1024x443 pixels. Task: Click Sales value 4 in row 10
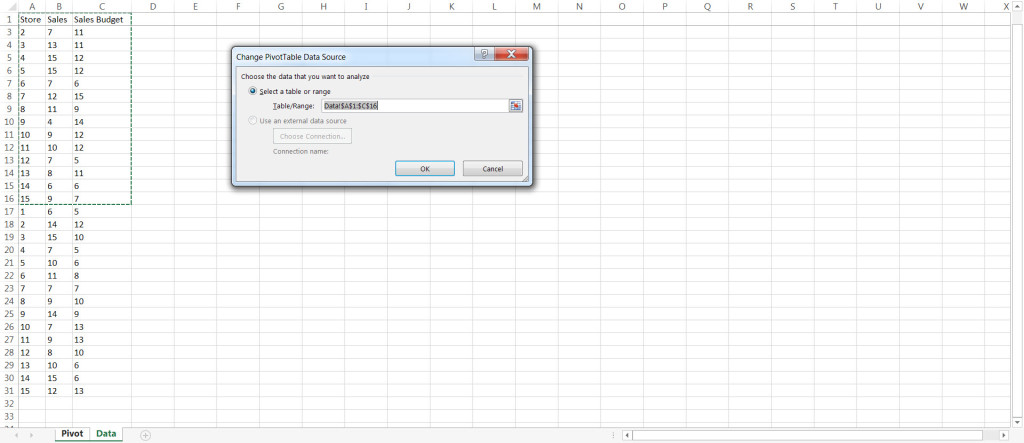59,122
